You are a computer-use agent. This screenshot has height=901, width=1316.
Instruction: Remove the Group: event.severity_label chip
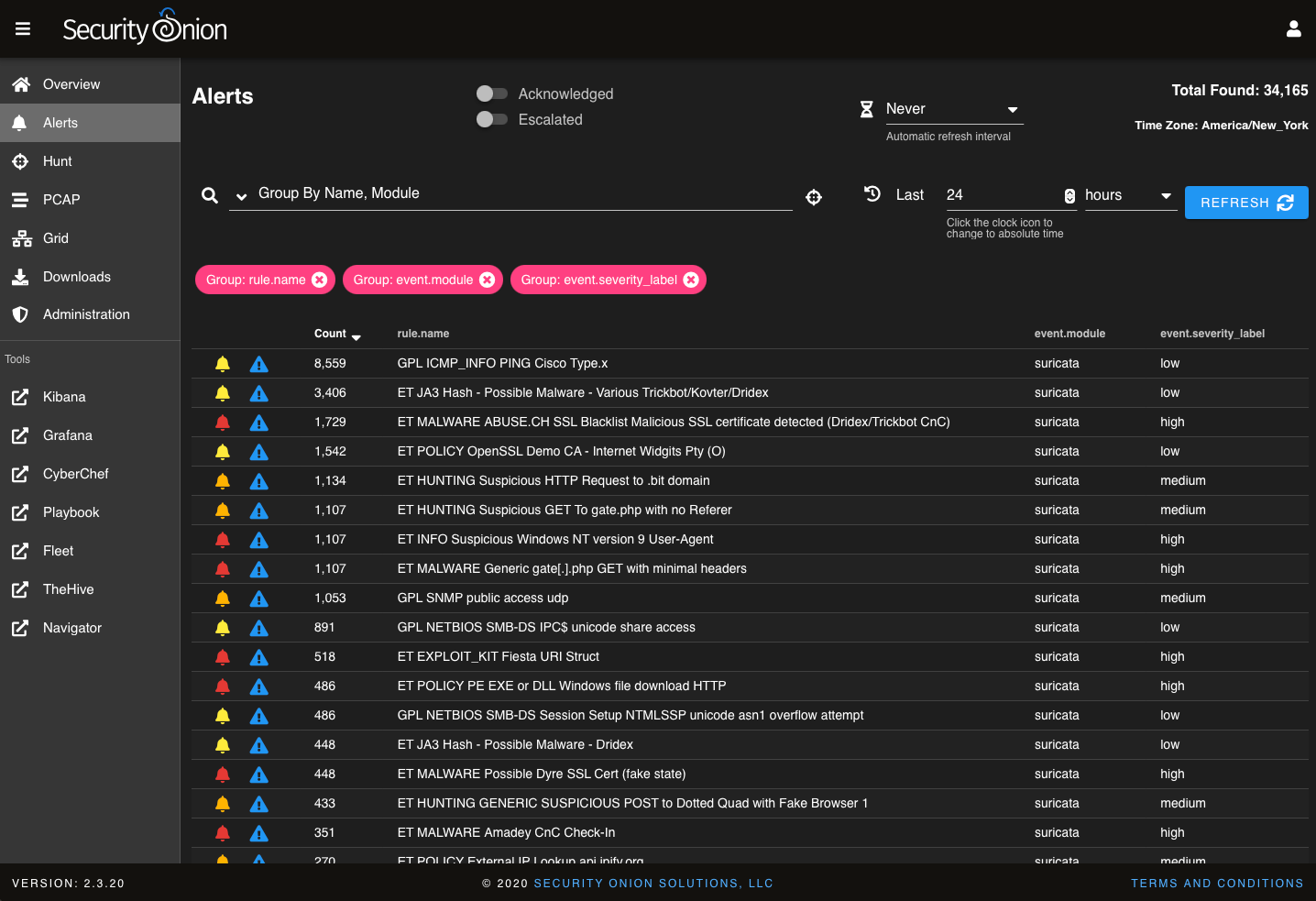[x=691, y=280]
